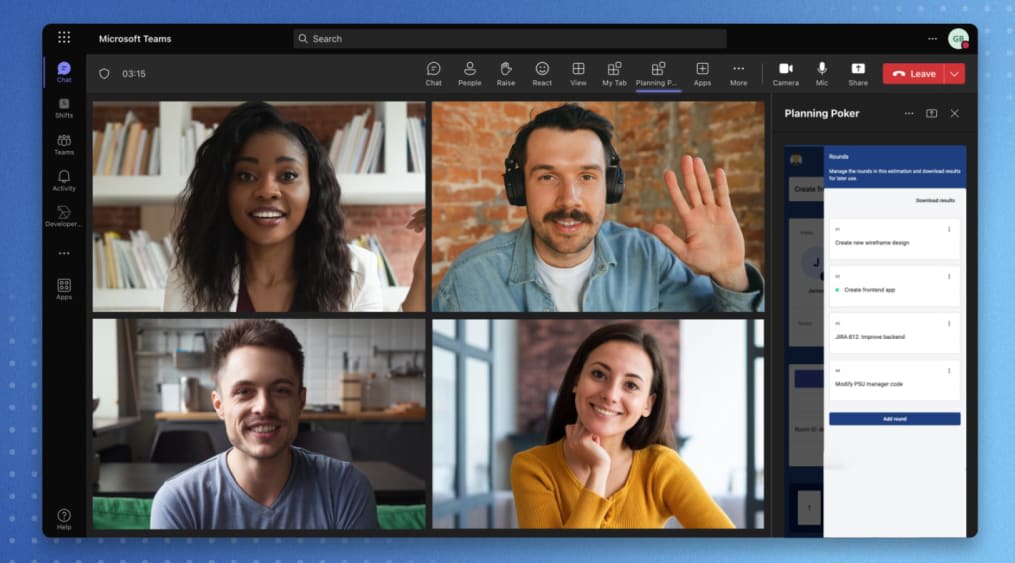Open the app launcher grid icon
The image size is (1015, 563).
(x=64, y=37)
